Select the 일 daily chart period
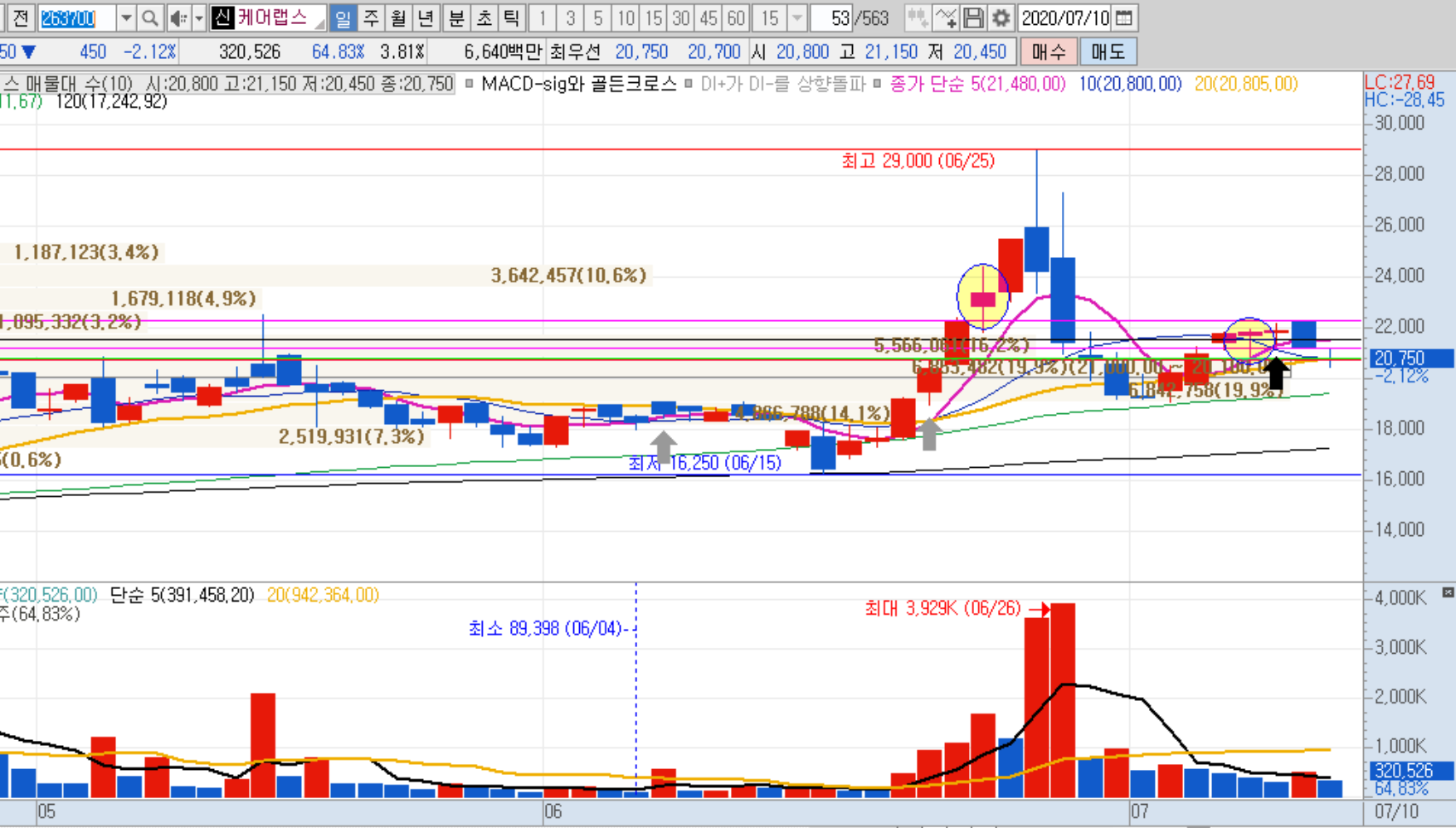 342,17
